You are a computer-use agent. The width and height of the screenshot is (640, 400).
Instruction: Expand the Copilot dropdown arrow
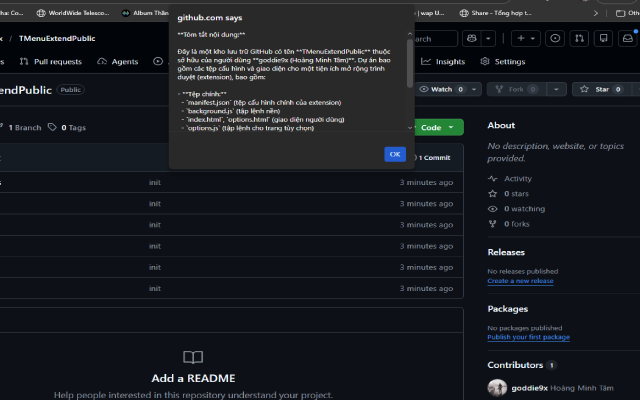pos(488,38)
